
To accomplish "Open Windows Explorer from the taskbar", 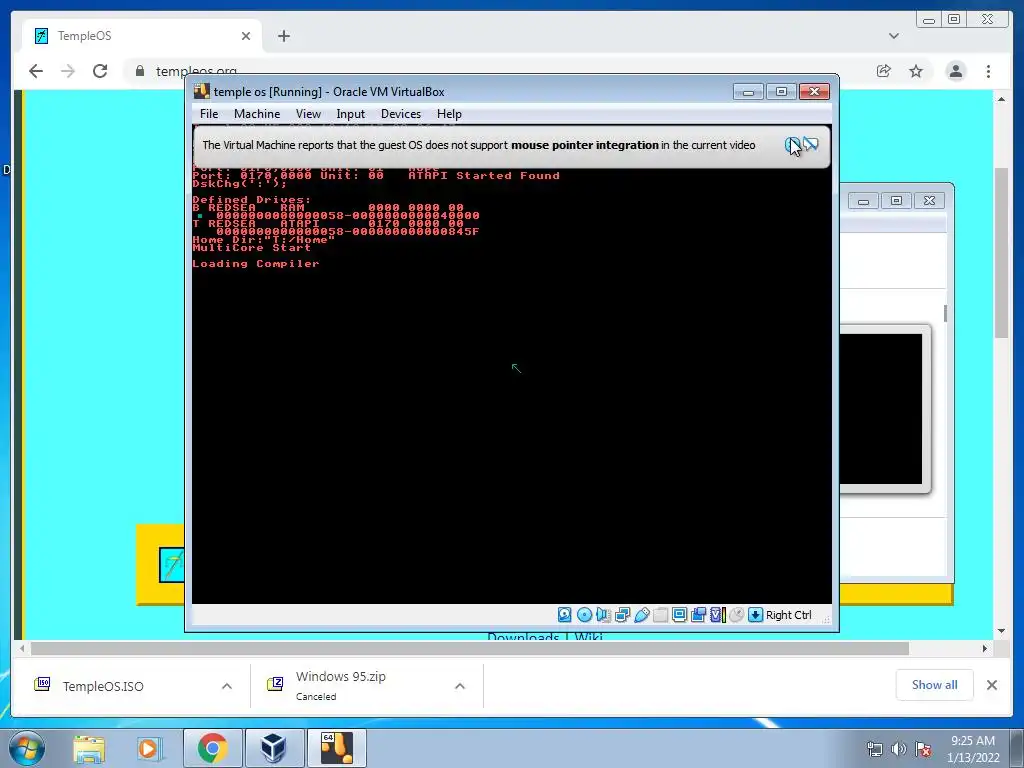I will 89,748.
